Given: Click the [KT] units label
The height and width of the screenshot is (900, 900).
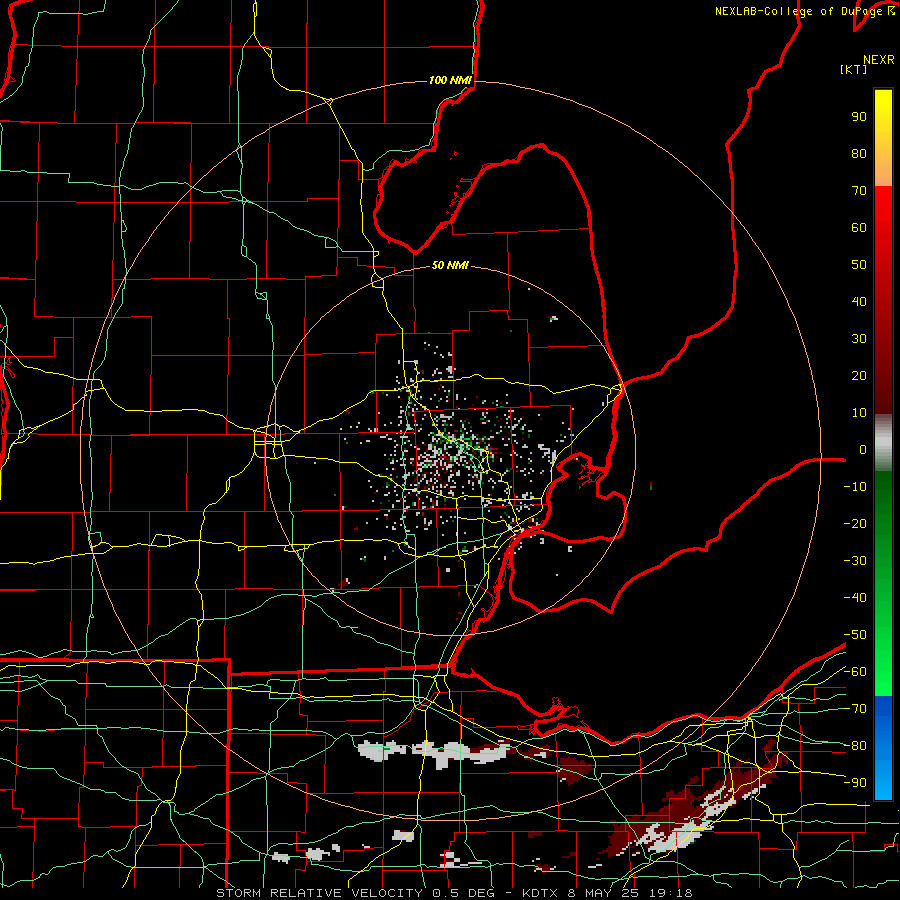Looking at the screenshot, I should [854, 69].
